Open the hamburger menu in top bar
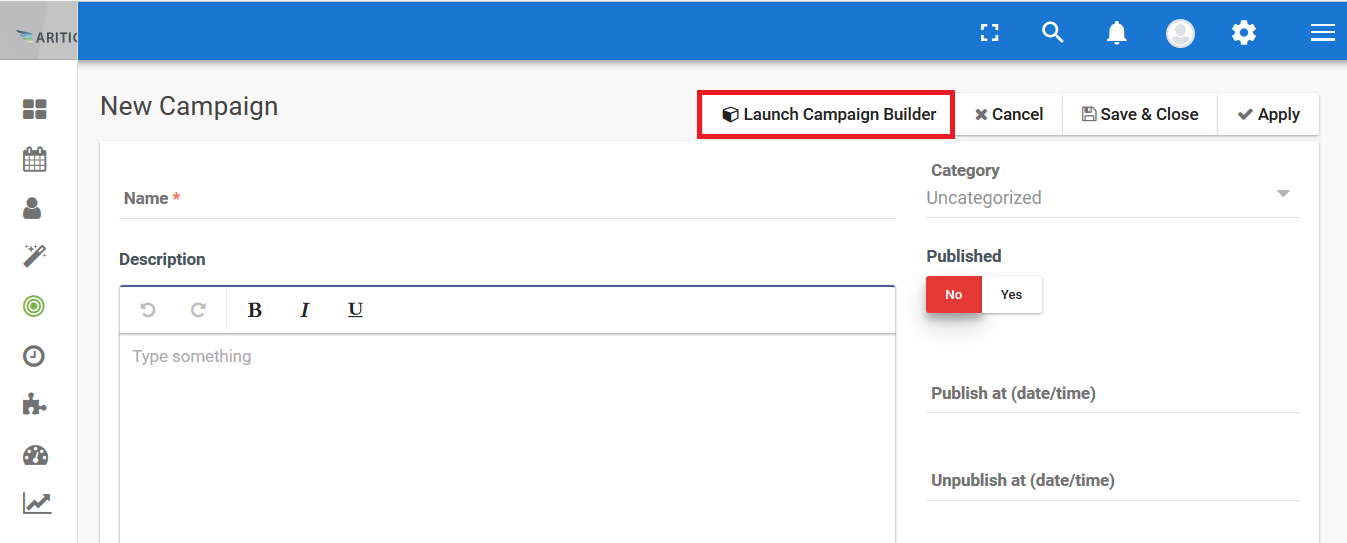 (x=1323, y=33)
